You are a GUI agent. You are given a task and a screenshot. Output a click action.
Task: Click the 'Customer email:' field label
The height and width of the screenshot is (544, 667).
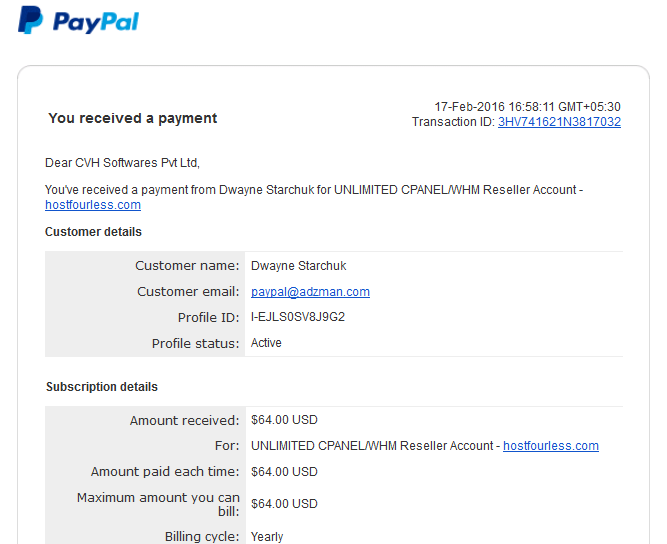click(188, 292)
